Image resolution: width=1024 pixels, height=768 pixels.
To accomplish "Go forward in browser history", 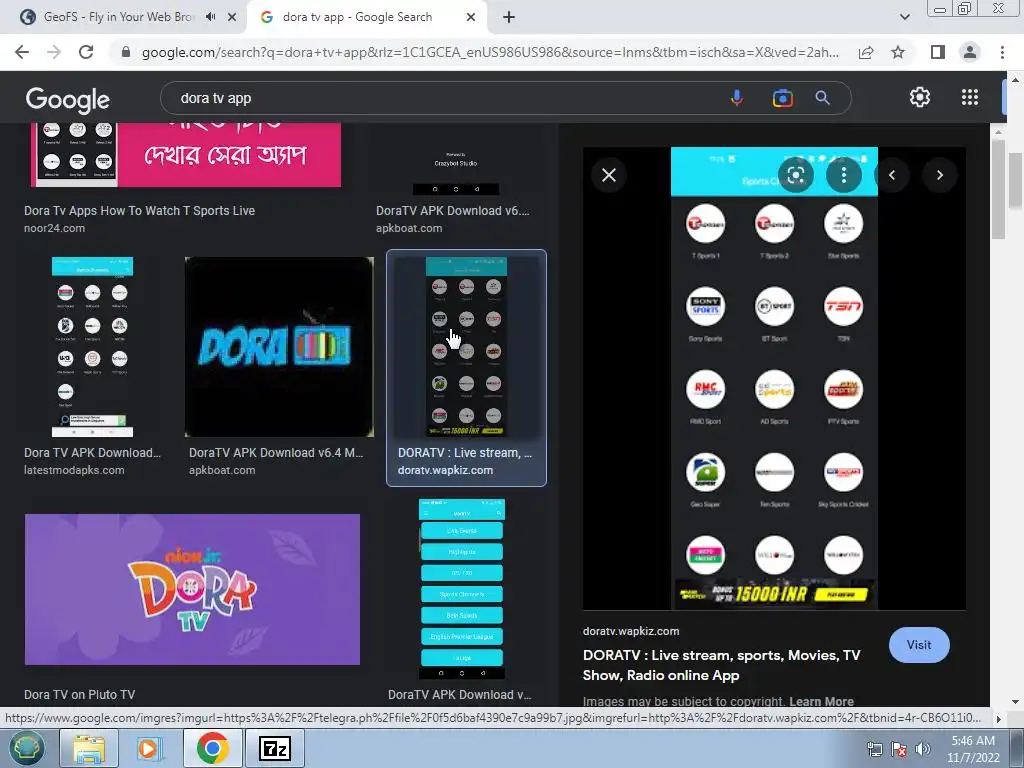I will [x=54, y=52].
